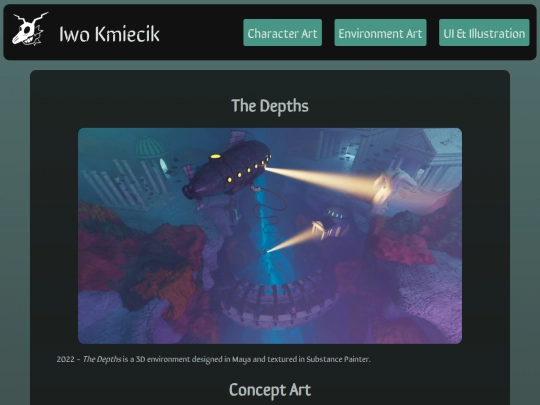Click The Depths heading
This screenshot has height=405, width=540.
(x=270, y=106)
